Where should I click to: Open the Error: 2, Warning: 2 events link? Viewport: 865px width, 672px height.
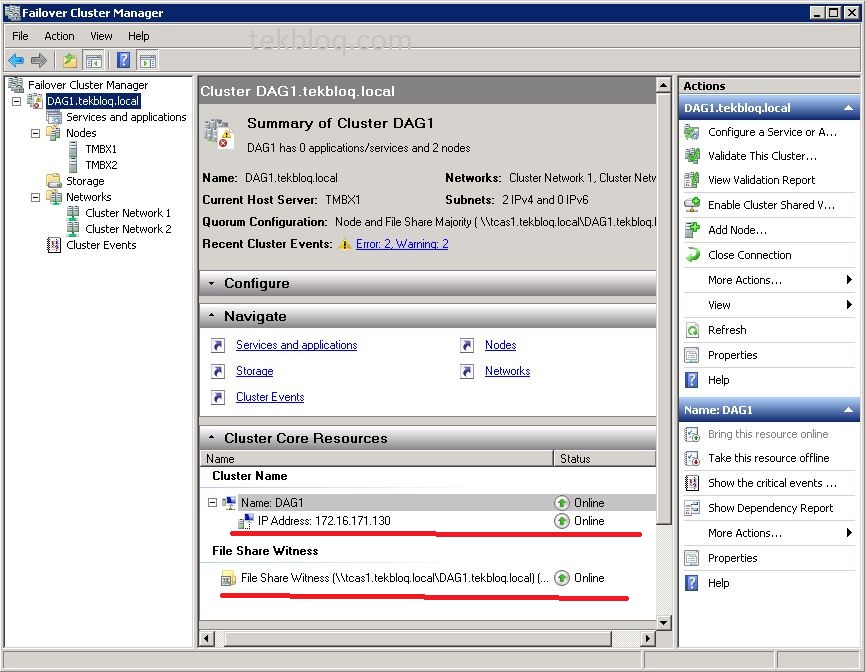(x=402, y=244)
